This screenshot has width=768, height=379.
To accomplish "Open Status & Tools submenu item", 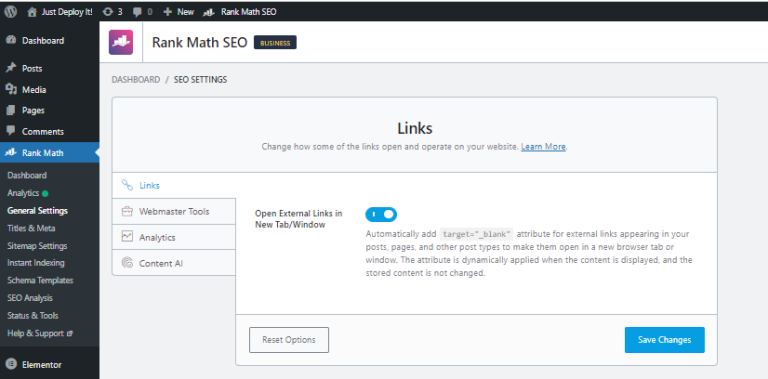I will coord(33,316).
